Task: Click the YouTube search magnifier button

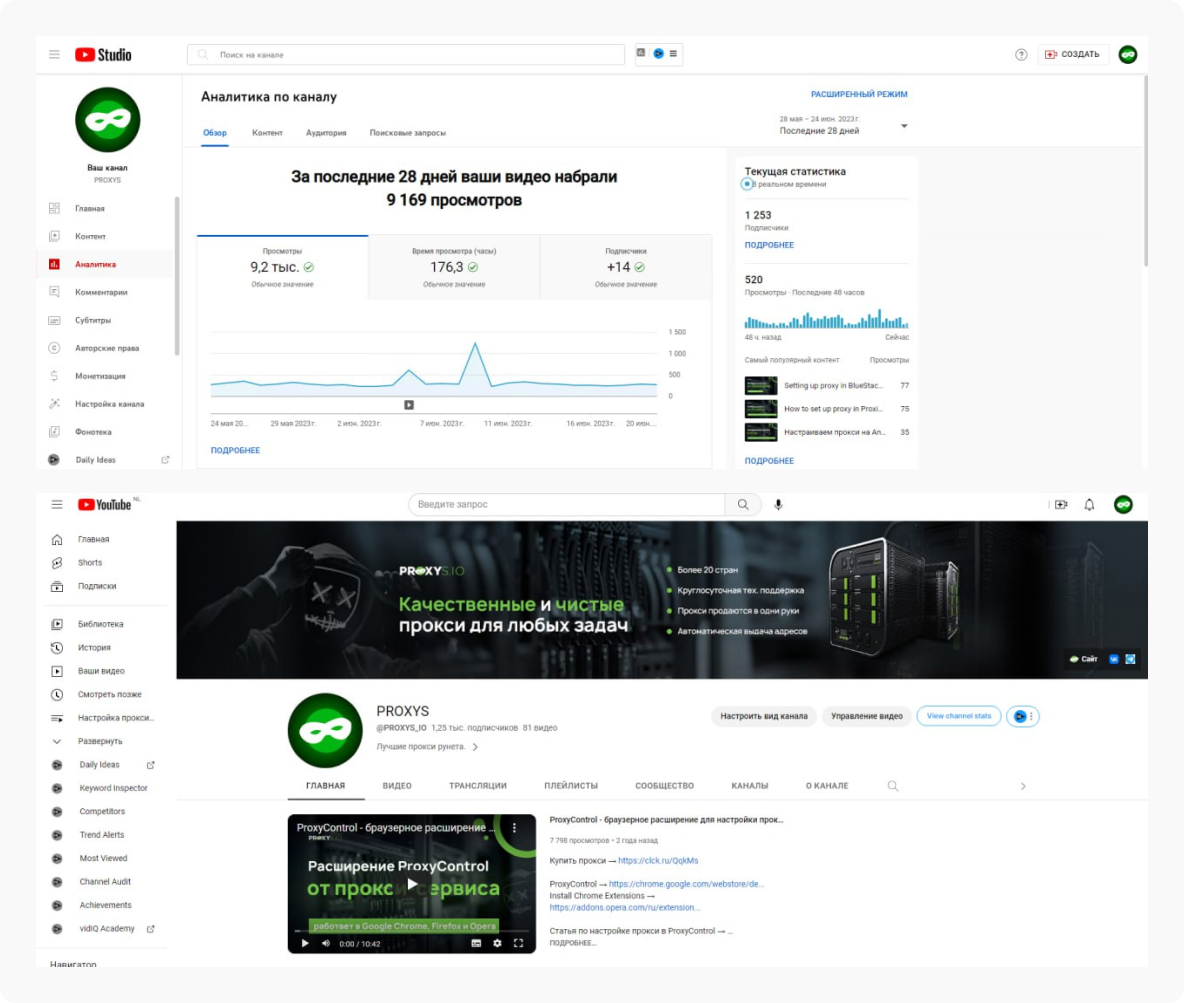Action: (743, 505)
